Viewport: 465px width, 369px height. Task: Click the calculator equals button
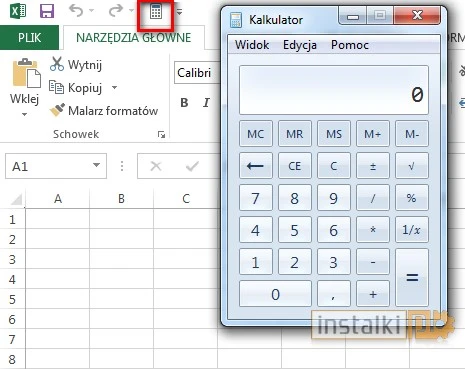[x=412, y=278]
